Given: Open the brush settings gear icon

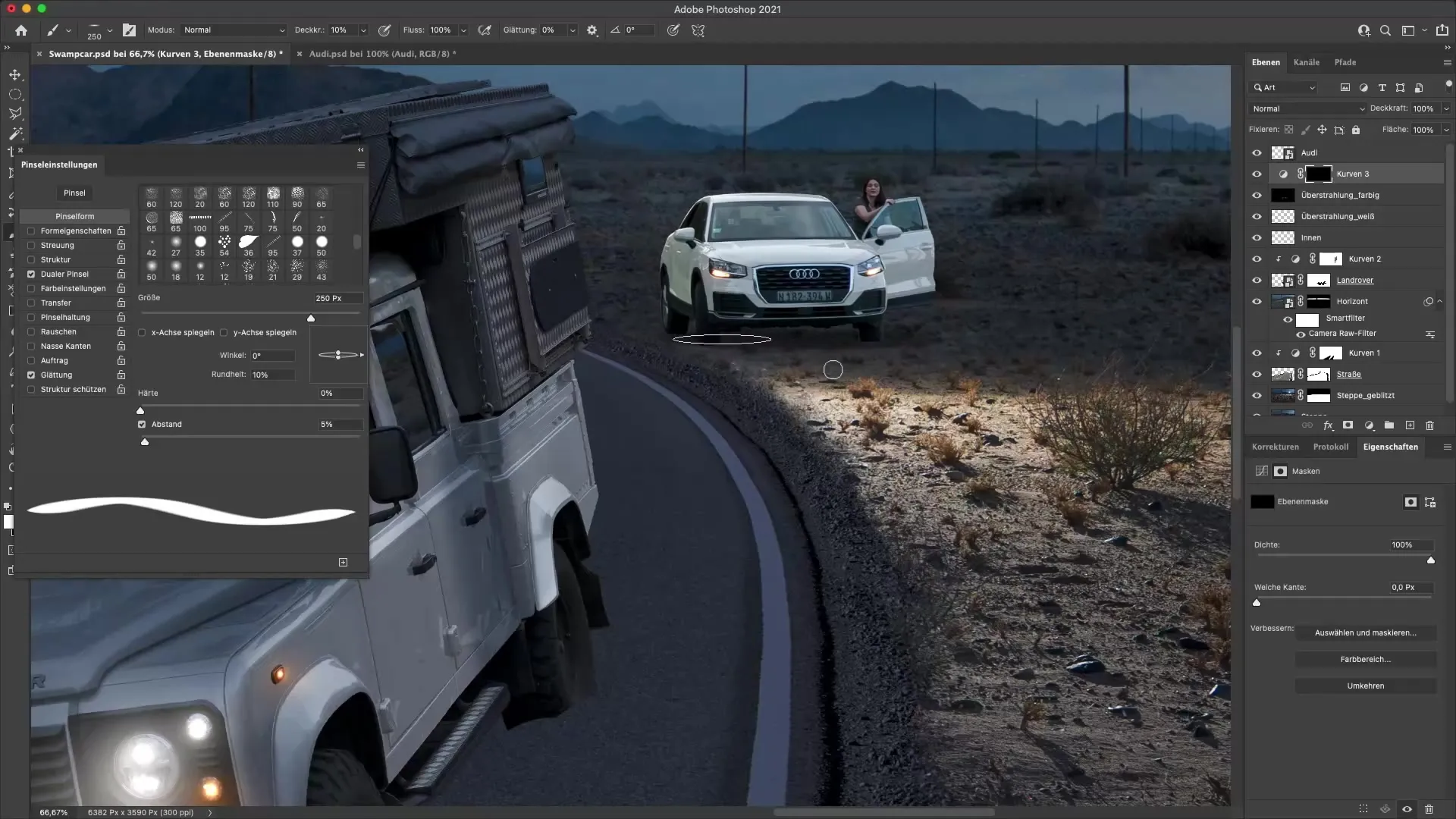Looking at the screenshot, I should [591, 30].
